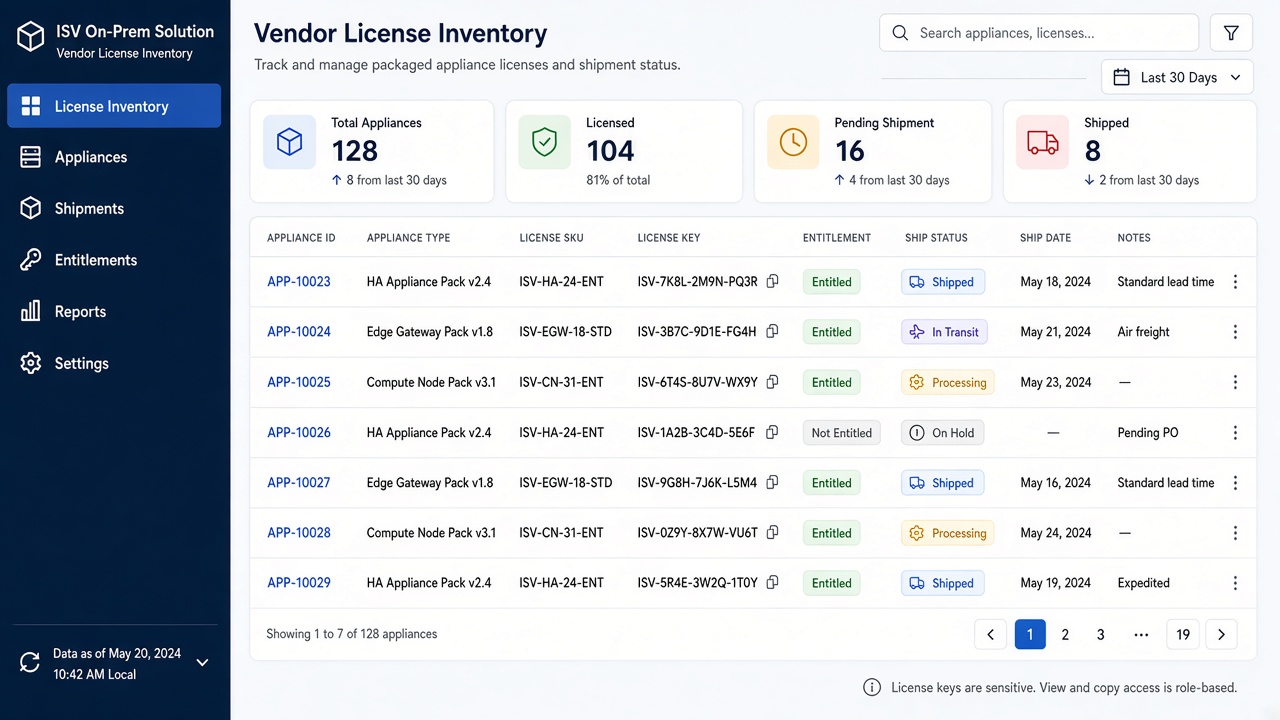Click the filter funnel icon button
Image resolution: width=1280 pixels, height=720 pixels.
pos(1231,33)
